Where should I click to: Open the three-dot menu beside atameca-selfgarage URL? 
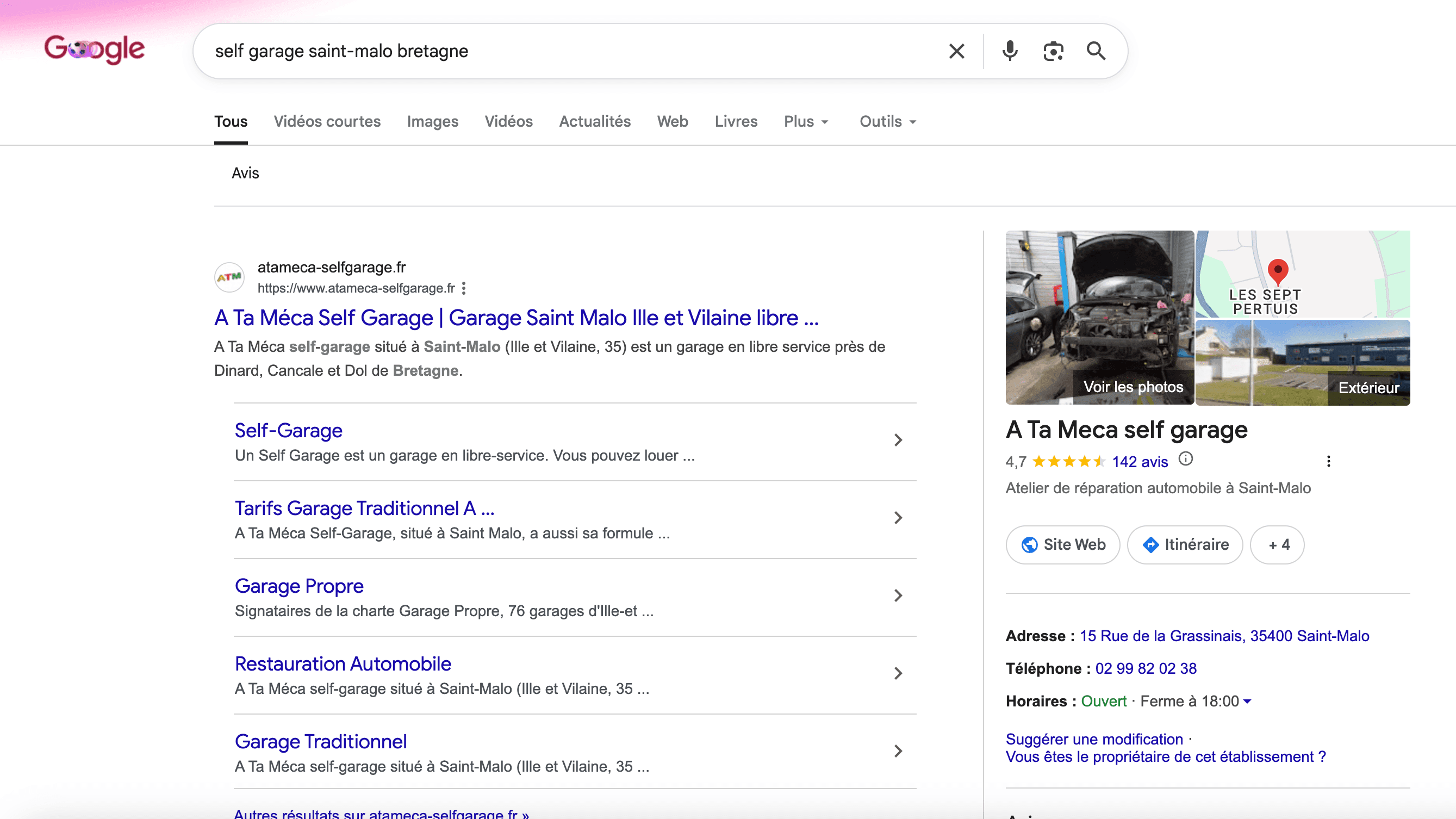(463, 288)
